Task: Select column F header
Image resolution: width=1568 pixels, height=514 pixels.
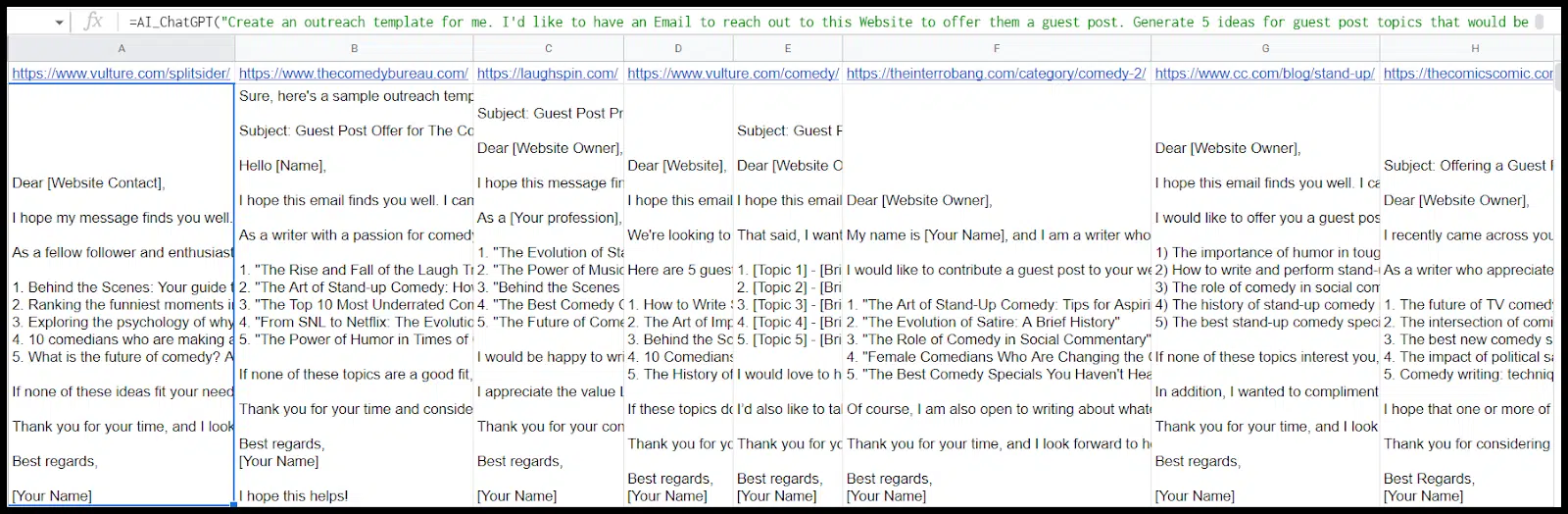Action: pos(997,48)
